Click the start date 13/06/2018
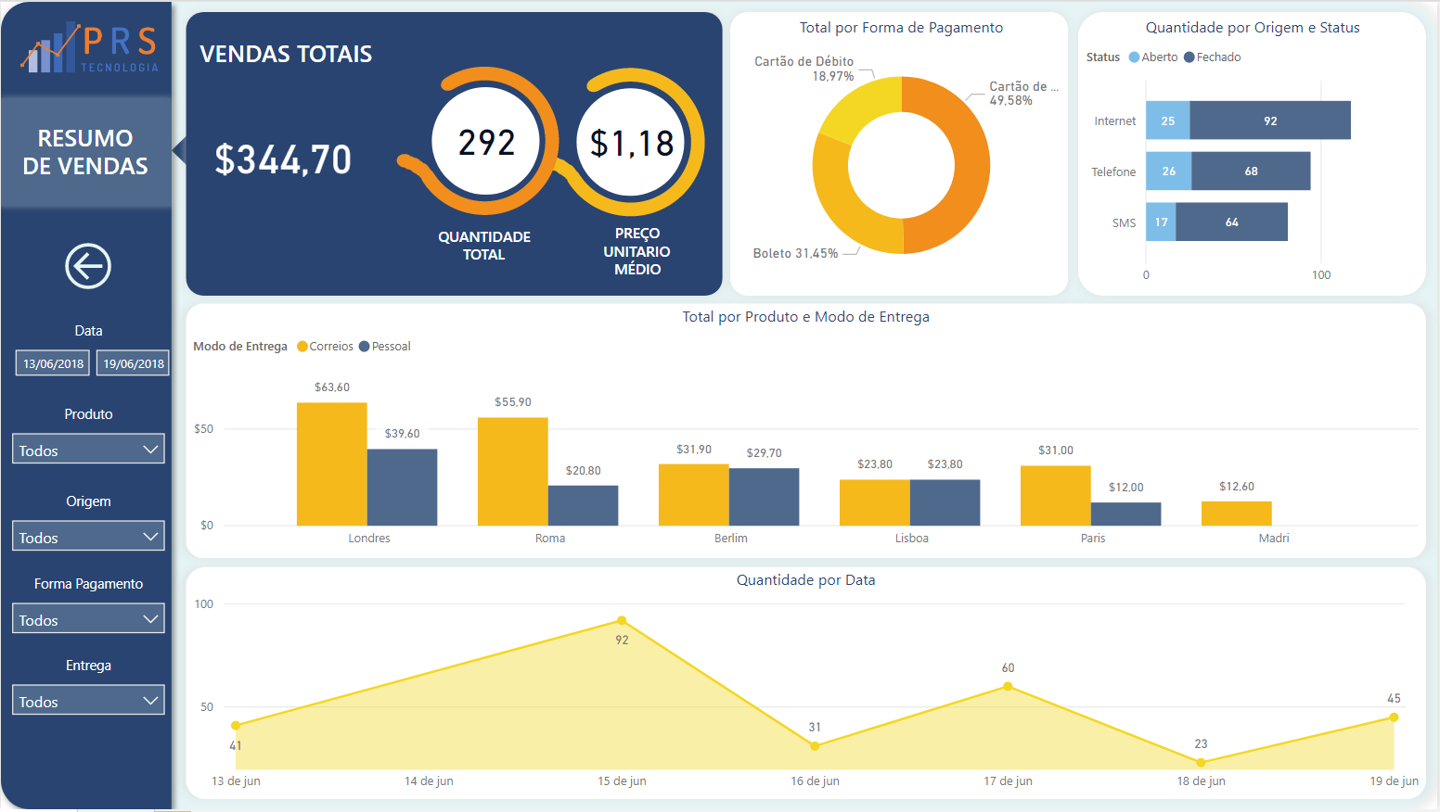The width and height of the screenshot is (1440, 812). tap(52, 363)
